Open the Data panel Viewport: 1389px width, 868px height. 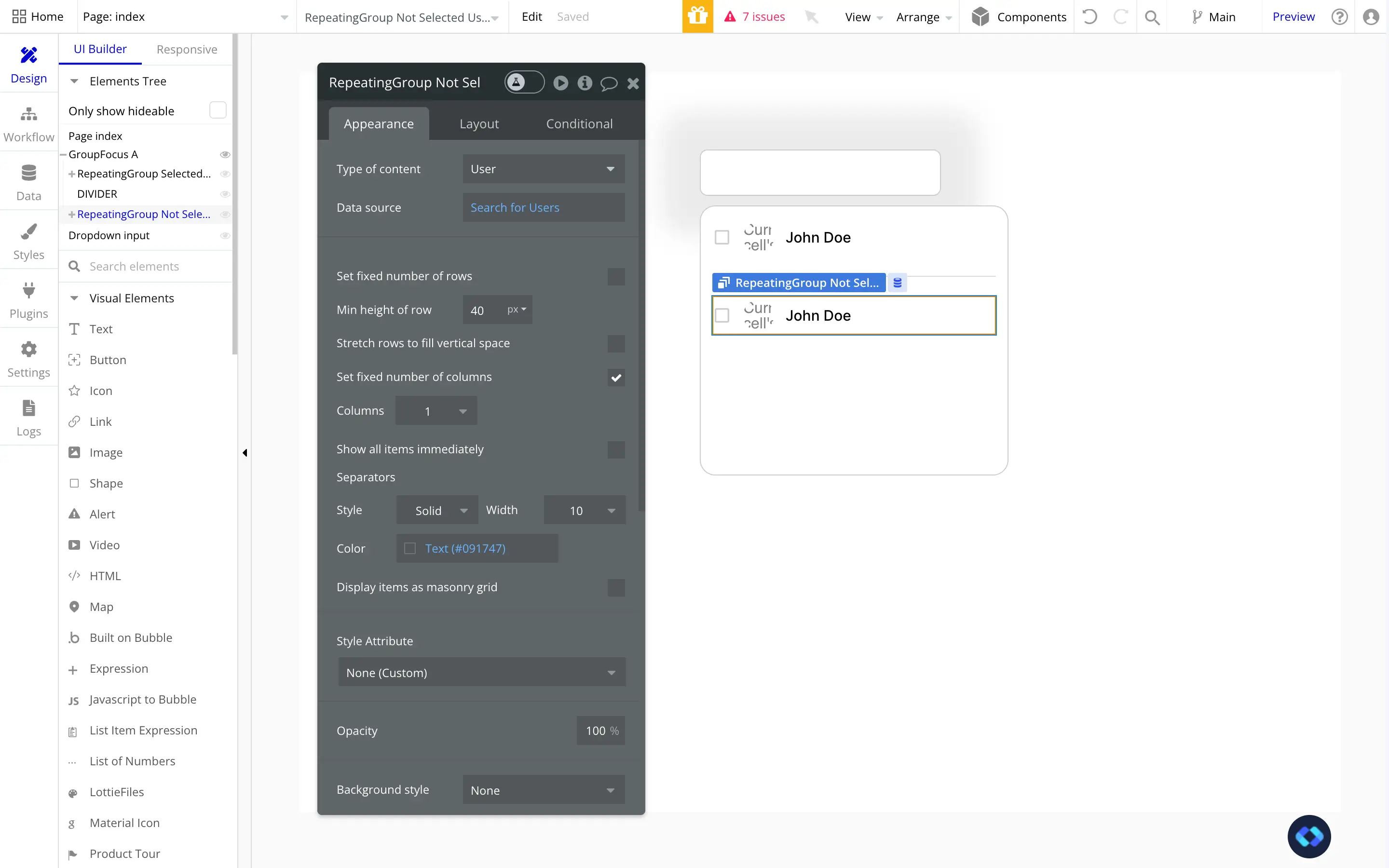point(29,181)
